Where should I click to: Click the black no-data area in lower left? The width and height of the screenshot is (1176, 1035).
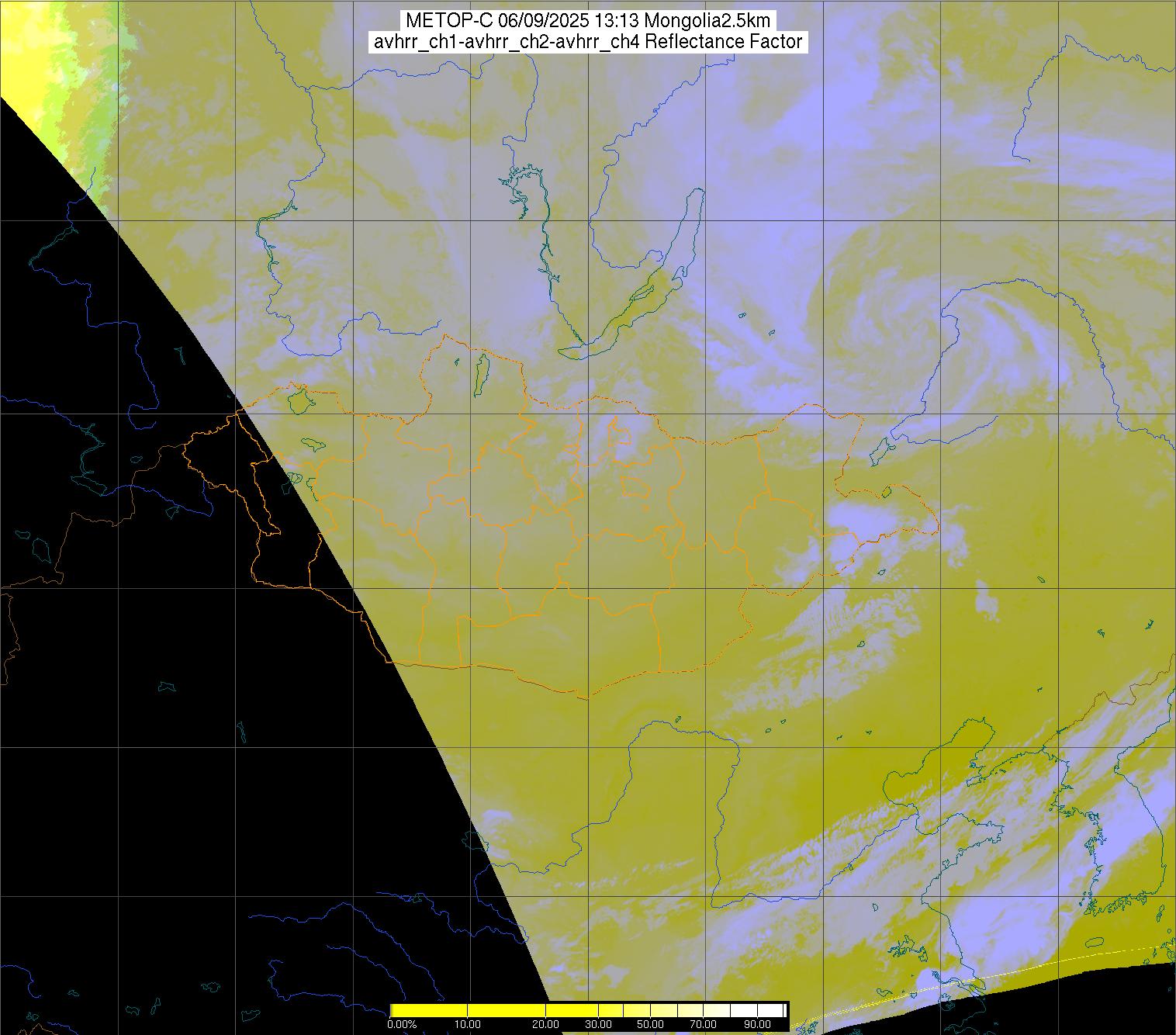pyautogui.click(x=194, y=776)
